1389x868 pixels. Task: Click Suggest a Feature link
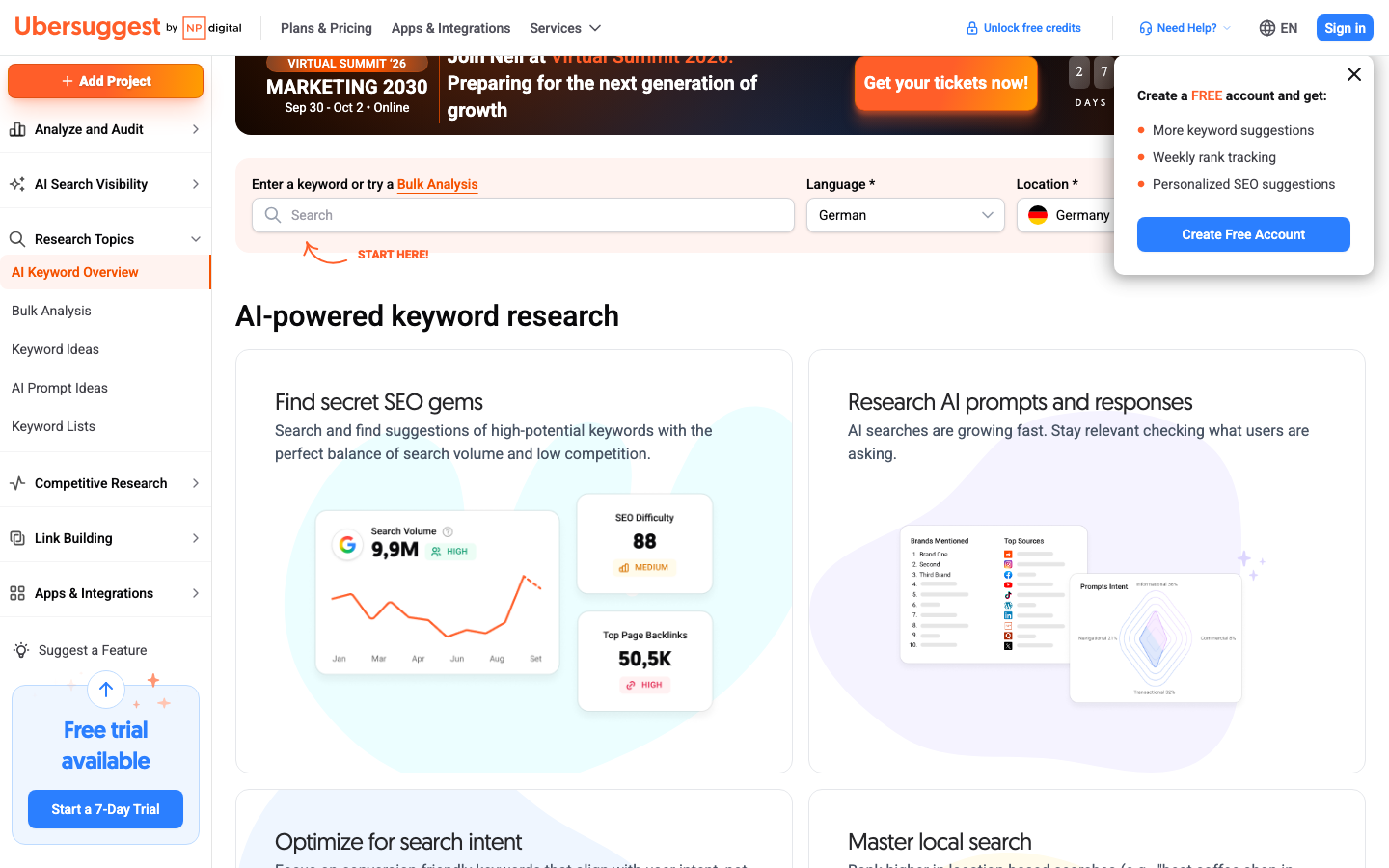93,650
